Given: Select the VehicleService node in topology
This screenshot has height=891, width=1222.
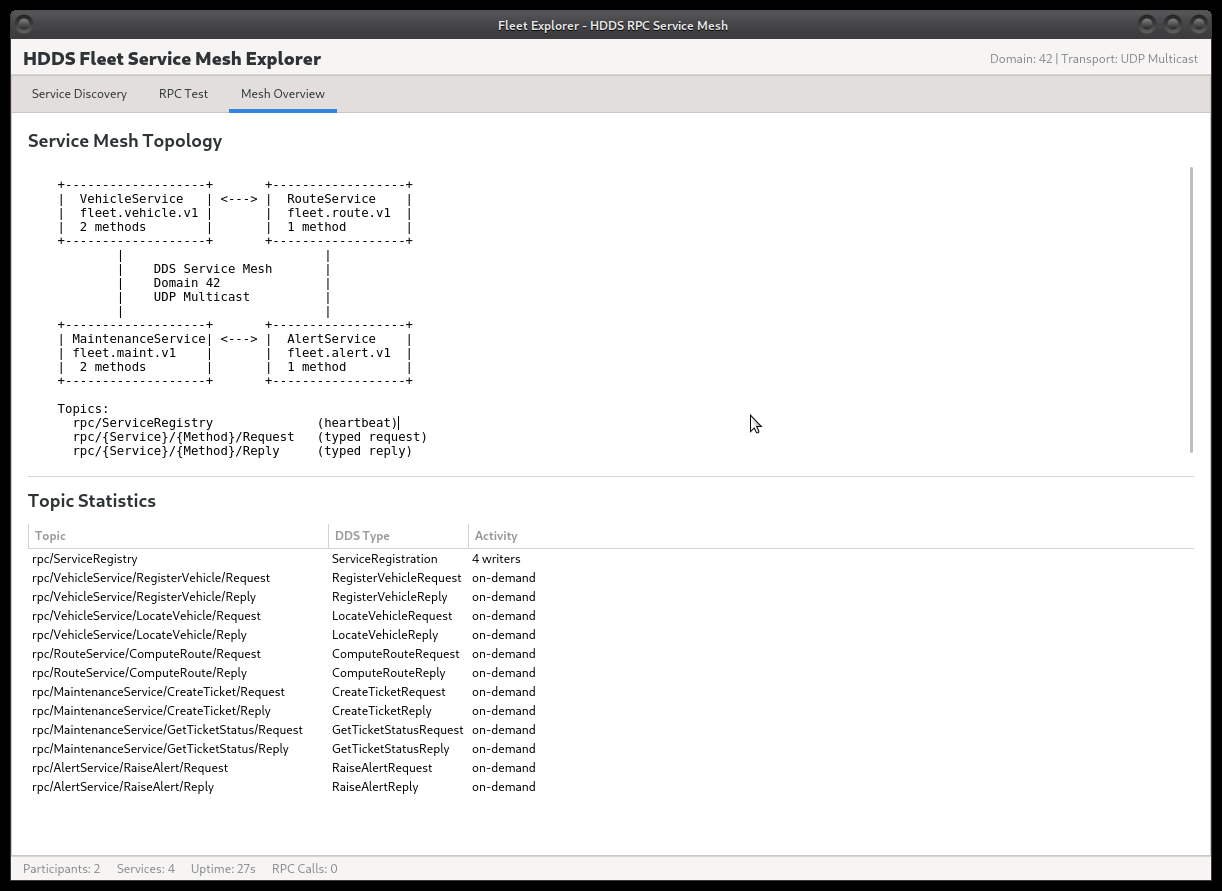Looking at the screenshot, I should tap(133, 212).
